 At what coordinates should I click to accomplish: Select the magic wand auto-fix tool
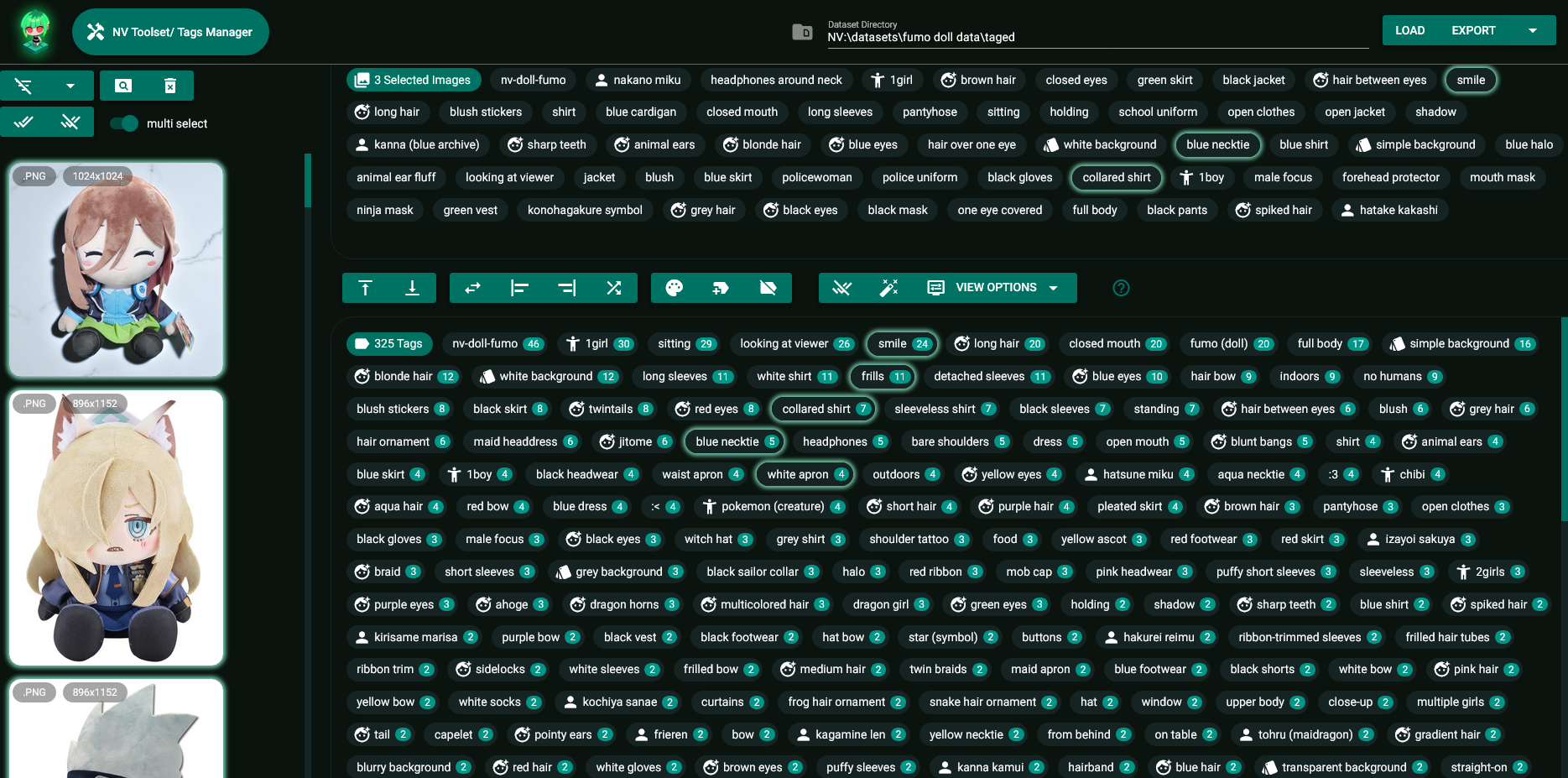point(889,287)
